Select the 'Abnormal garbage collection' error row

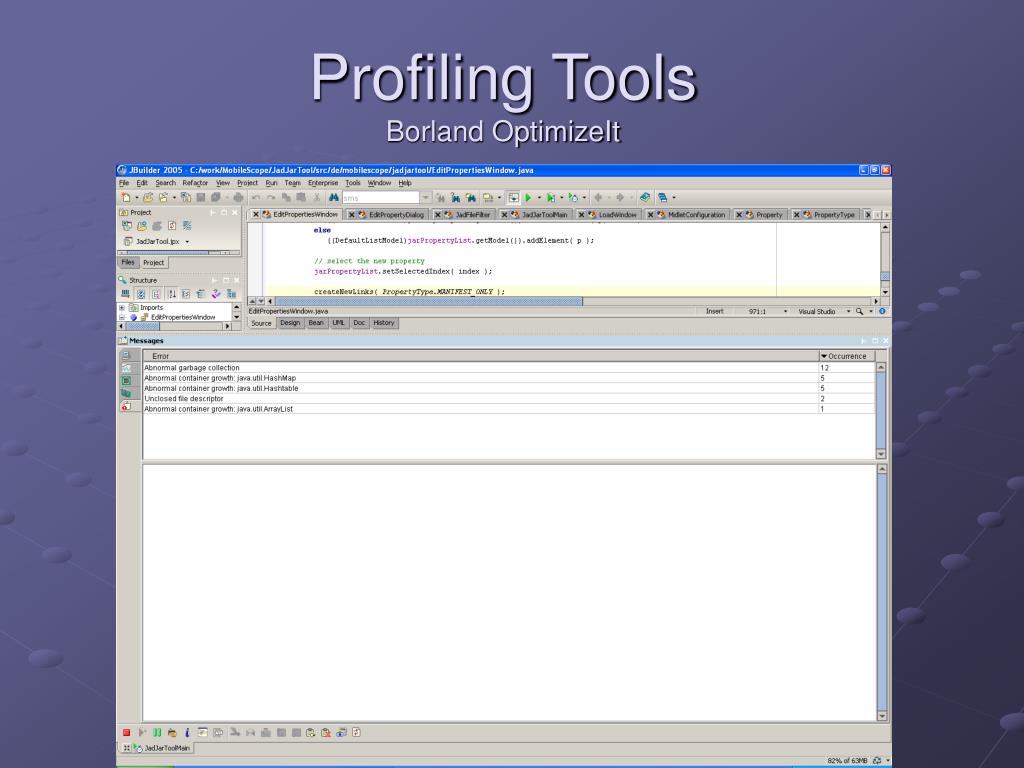tap(509, 368)
